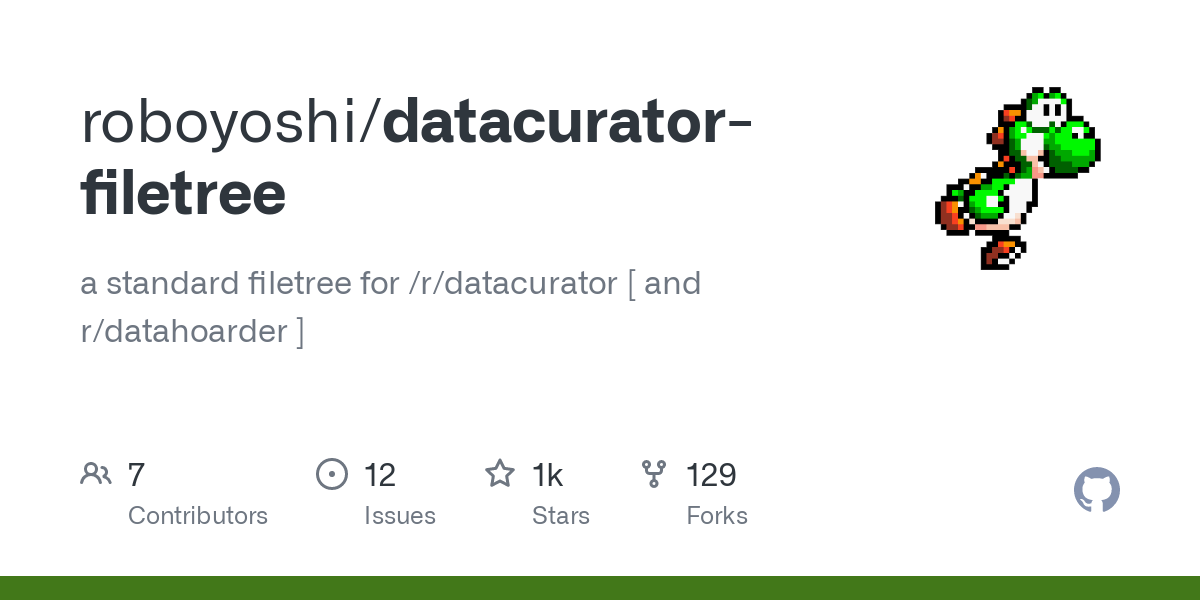
Task: Click the 129 fork count
Action: tap(711, 475)
